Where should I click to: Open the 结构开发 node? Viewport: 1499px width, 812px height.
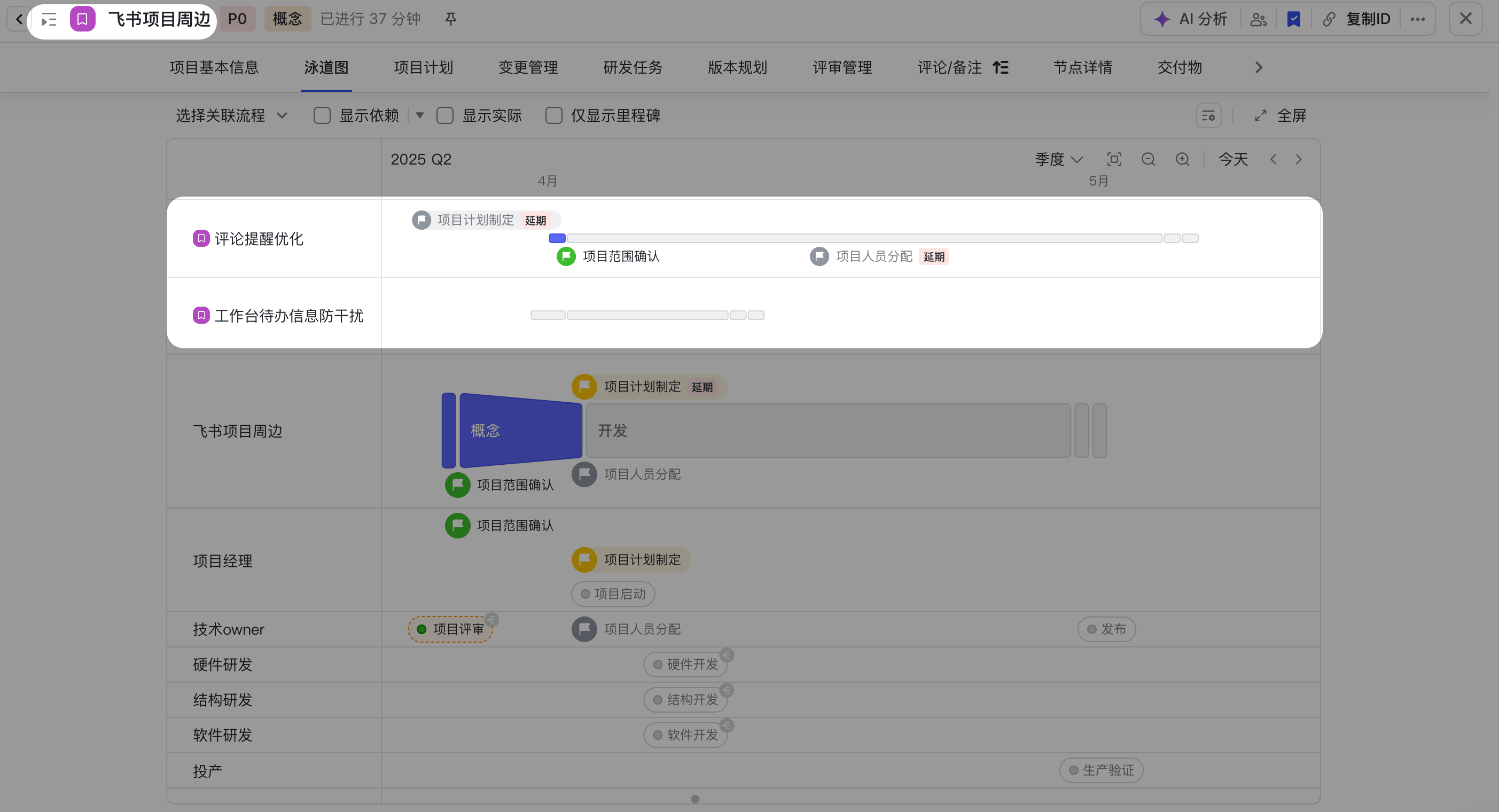point(685,700)
